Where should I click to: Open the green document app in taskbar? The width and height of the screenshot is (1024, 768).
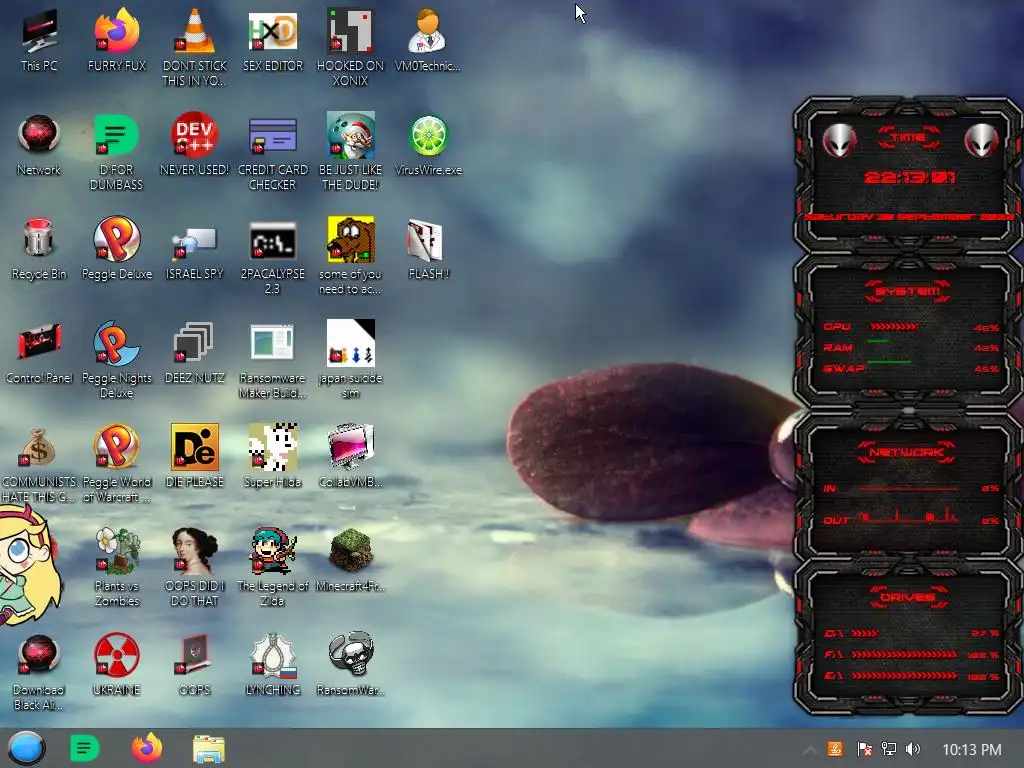click(84, 748)
